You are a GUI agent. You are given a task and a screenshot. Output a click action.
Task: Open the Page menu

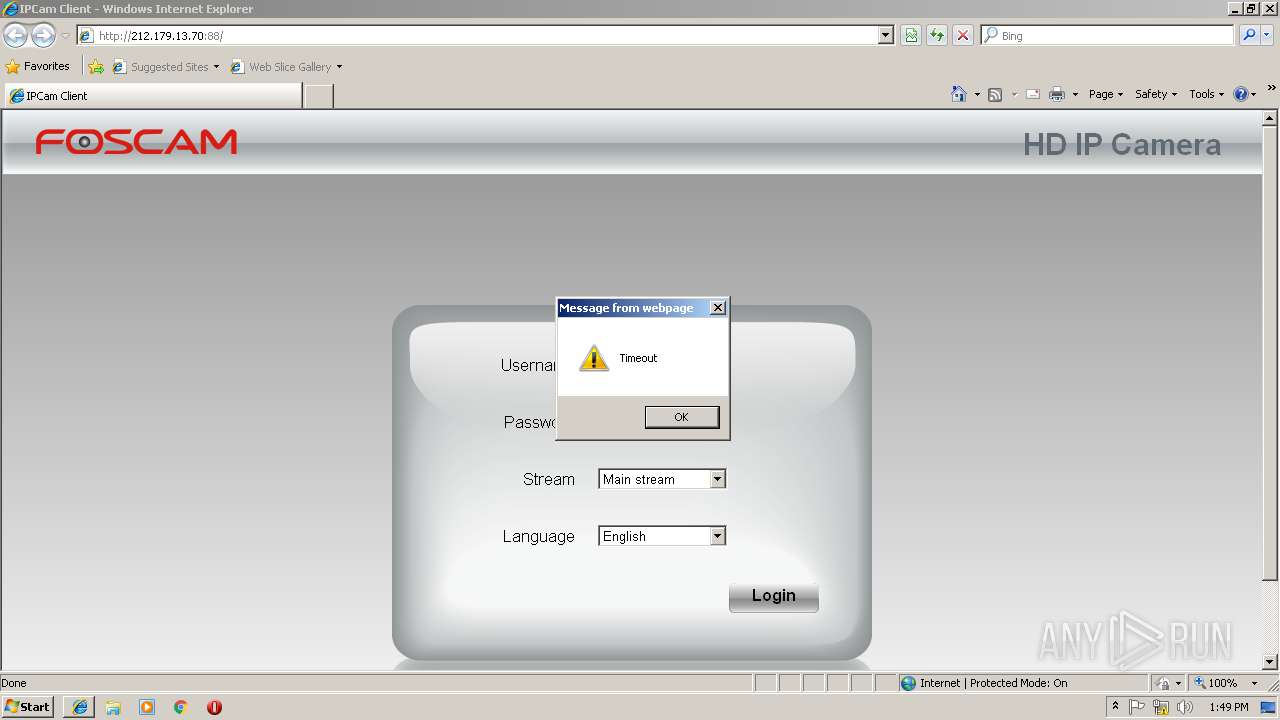coord(1106,94)
